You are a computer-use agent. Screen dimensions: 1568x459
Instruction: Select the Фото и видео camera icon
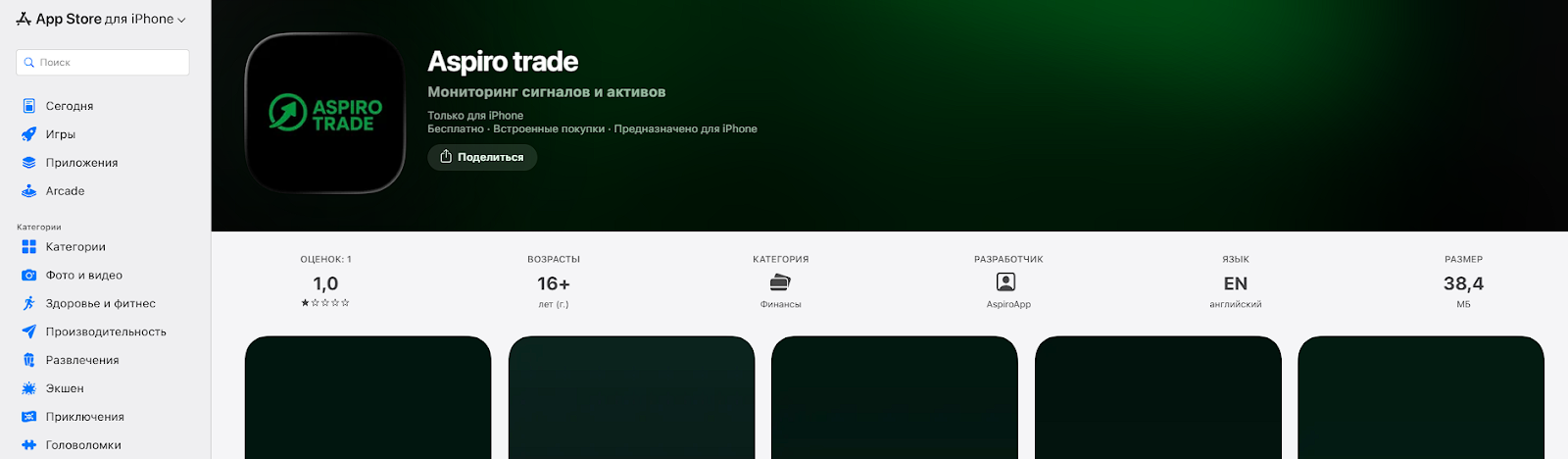28,276
